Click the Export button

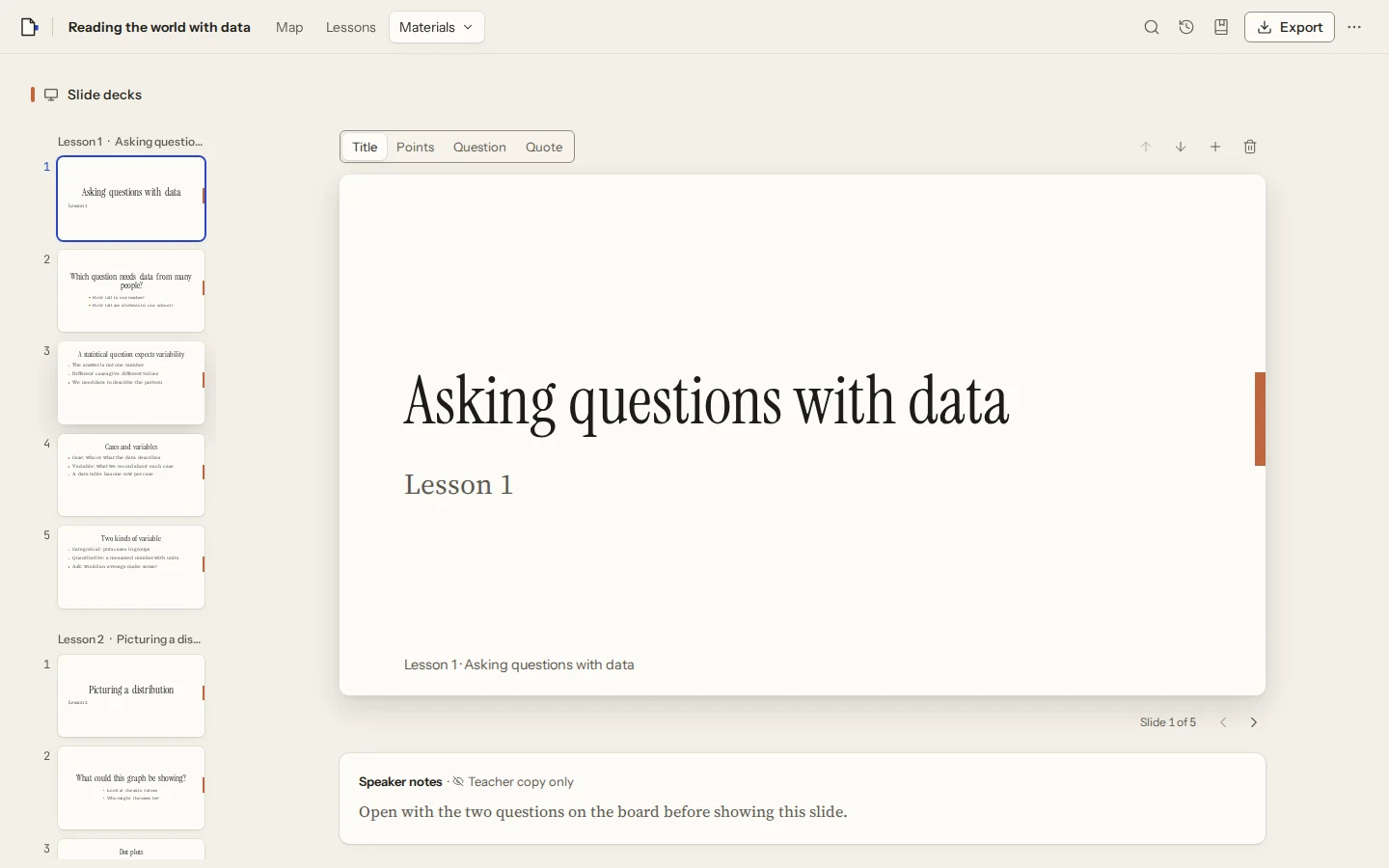[x=1290, y=27]
